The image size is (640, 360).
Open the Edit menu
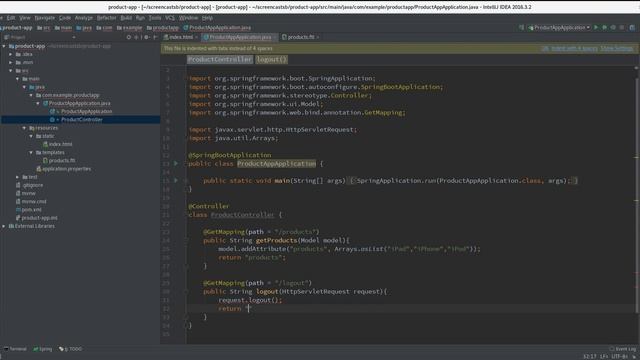click(11, 18)
